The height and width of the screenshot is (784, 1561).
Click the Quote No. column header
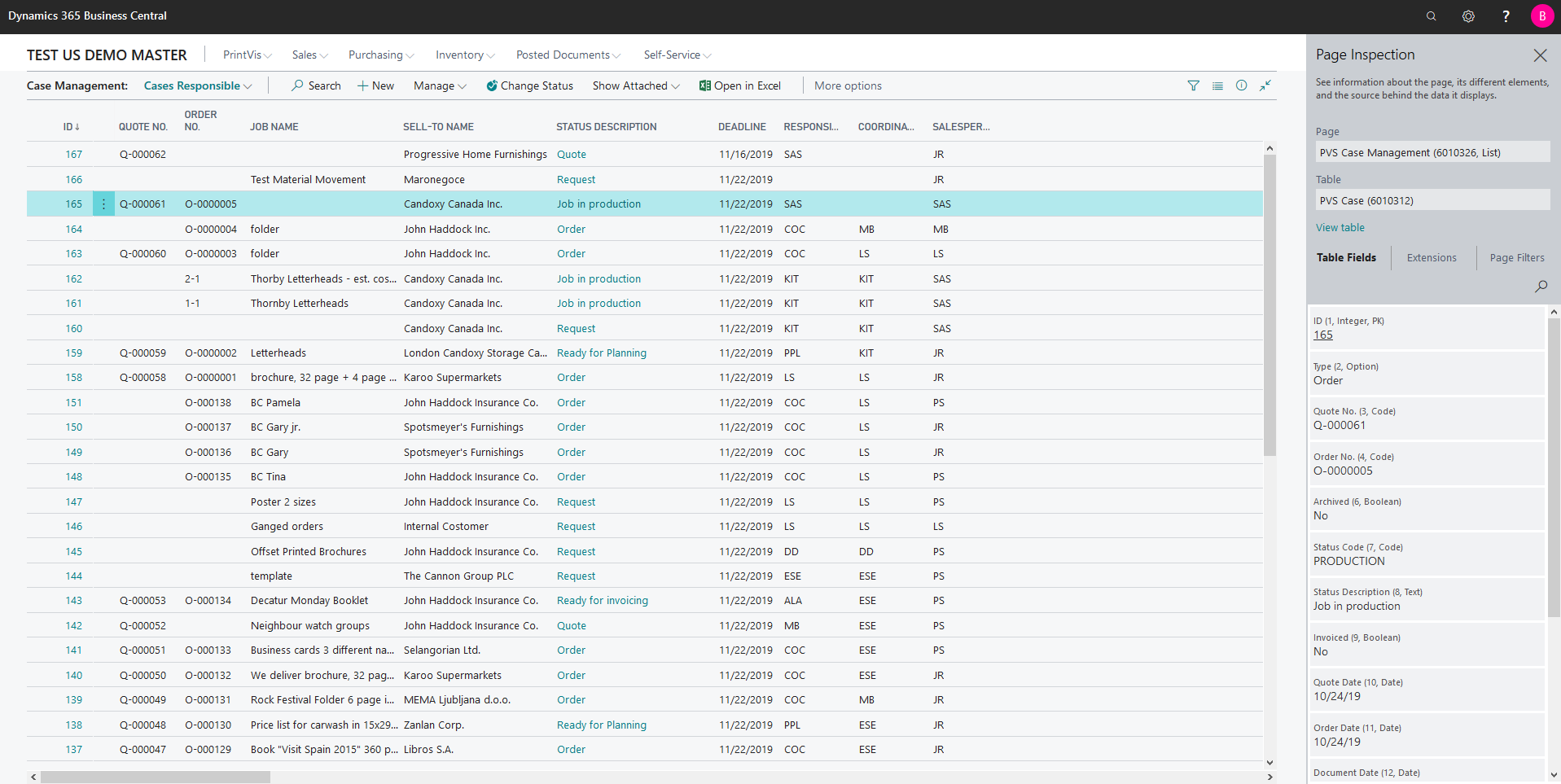click(143, 127)
